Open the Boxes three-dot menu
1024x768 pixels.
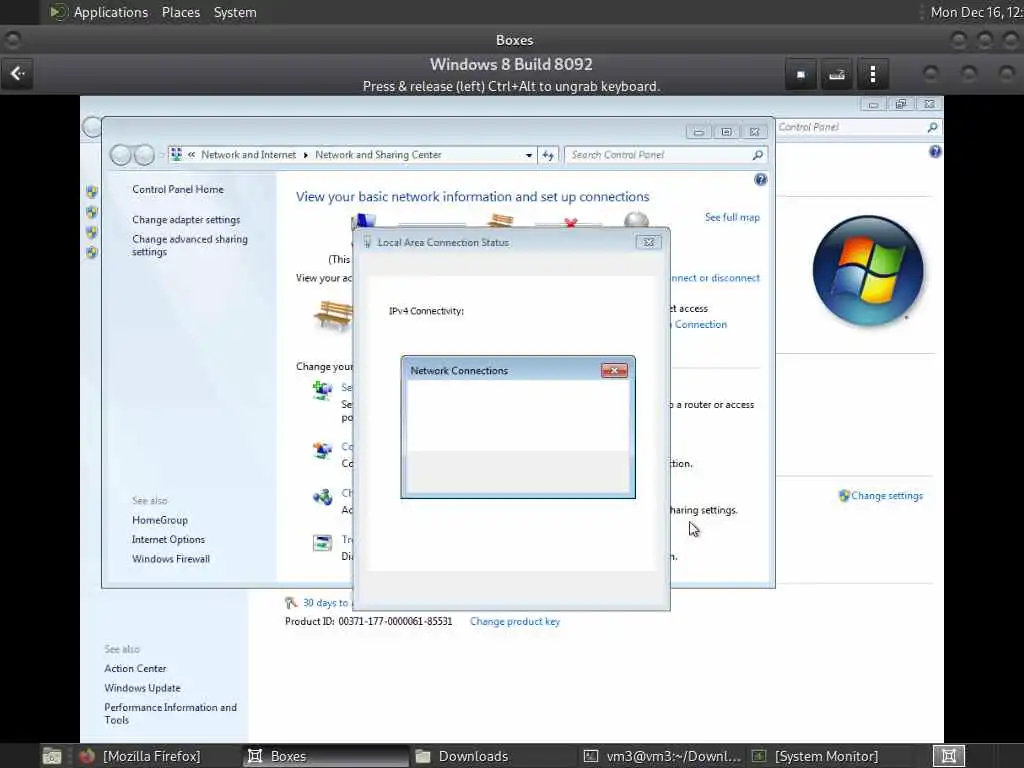pyautogui.click(x=872, y=74)
